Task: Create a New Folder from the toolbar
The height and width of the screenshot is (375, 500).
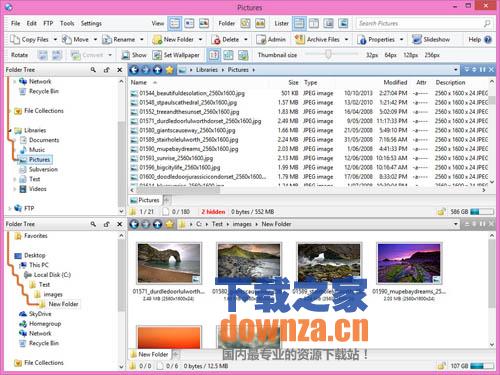Action: tap(173, 40)
